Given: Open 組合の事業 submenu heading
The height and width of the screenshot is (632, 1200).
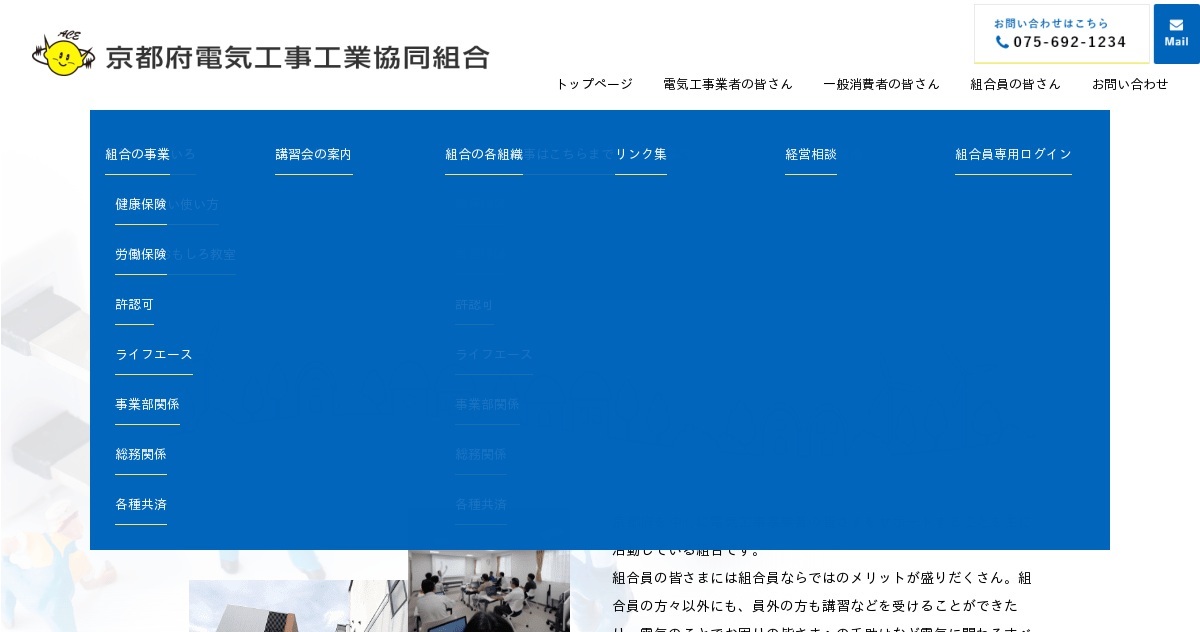Looking at the screenshot, I should pos(138,154).
